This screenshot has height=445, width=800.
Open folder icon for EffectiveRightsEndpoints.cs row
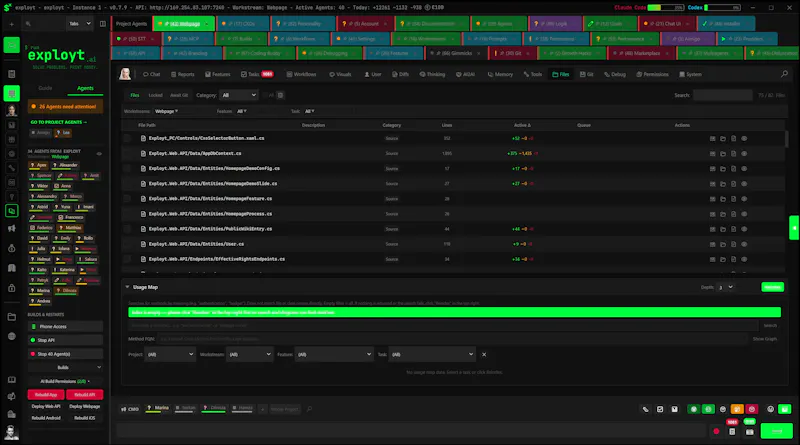coord(723,259)
